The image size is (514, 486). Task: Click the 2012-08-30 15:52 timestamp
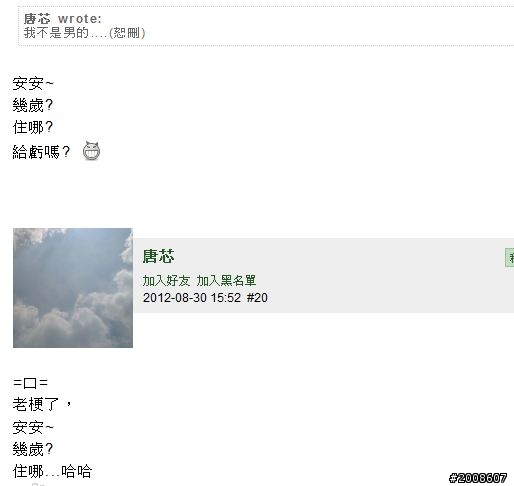coord(192,298)
